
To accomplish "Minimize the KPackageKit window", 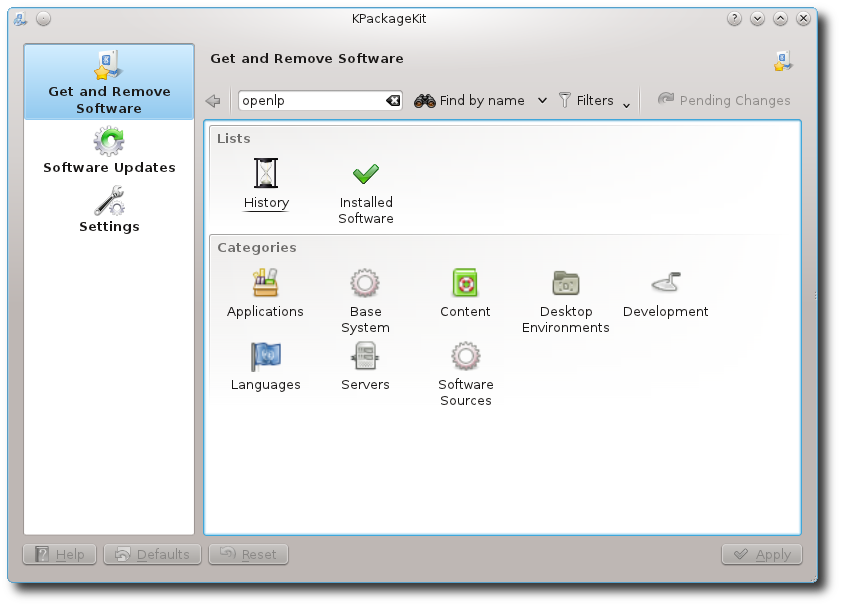I will point(757,19).
